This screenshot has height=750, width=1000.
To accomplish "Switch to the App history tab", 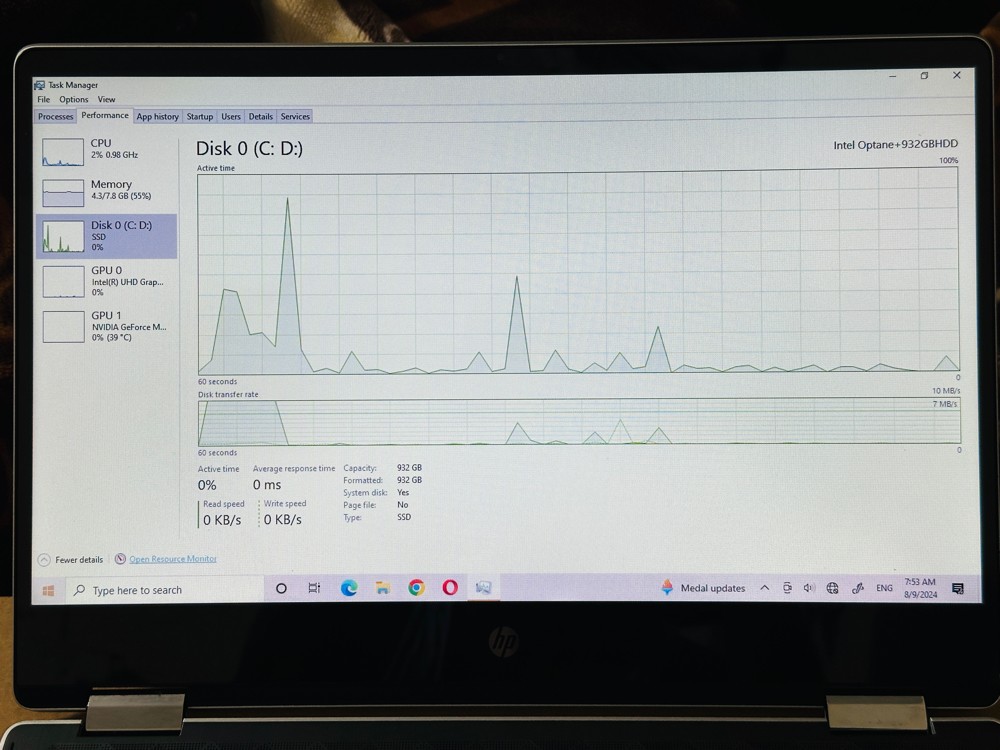I will point(158,117).
